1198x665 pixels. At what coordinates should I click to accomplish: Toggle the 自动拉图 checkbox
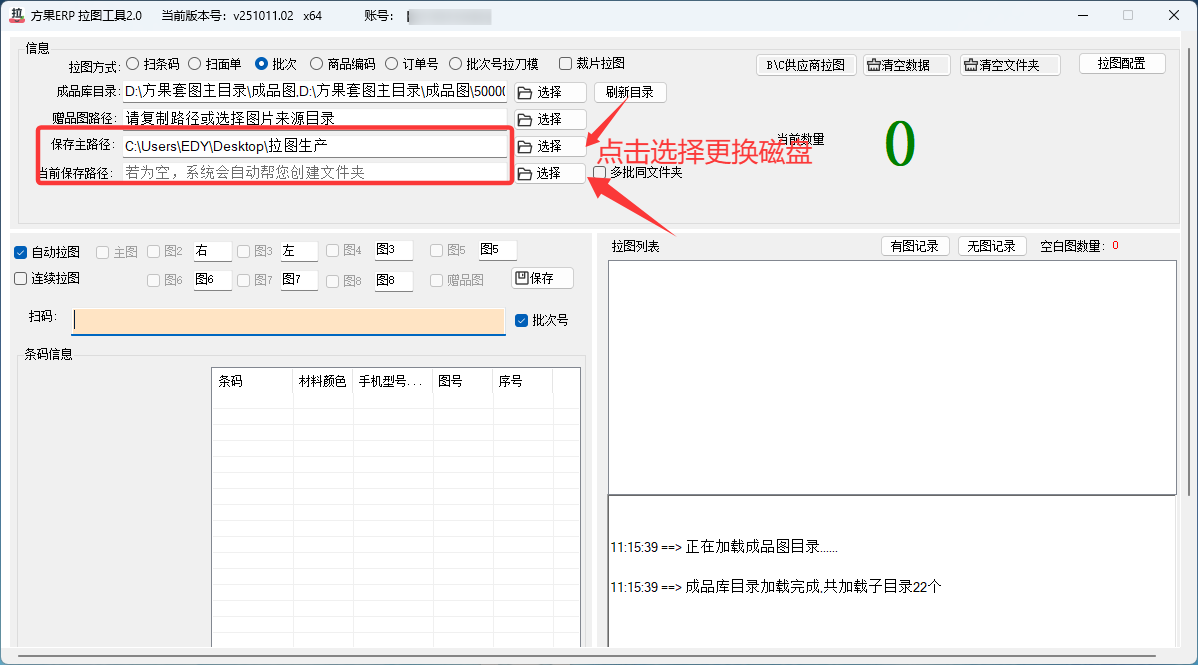click(x=21, y=252)
